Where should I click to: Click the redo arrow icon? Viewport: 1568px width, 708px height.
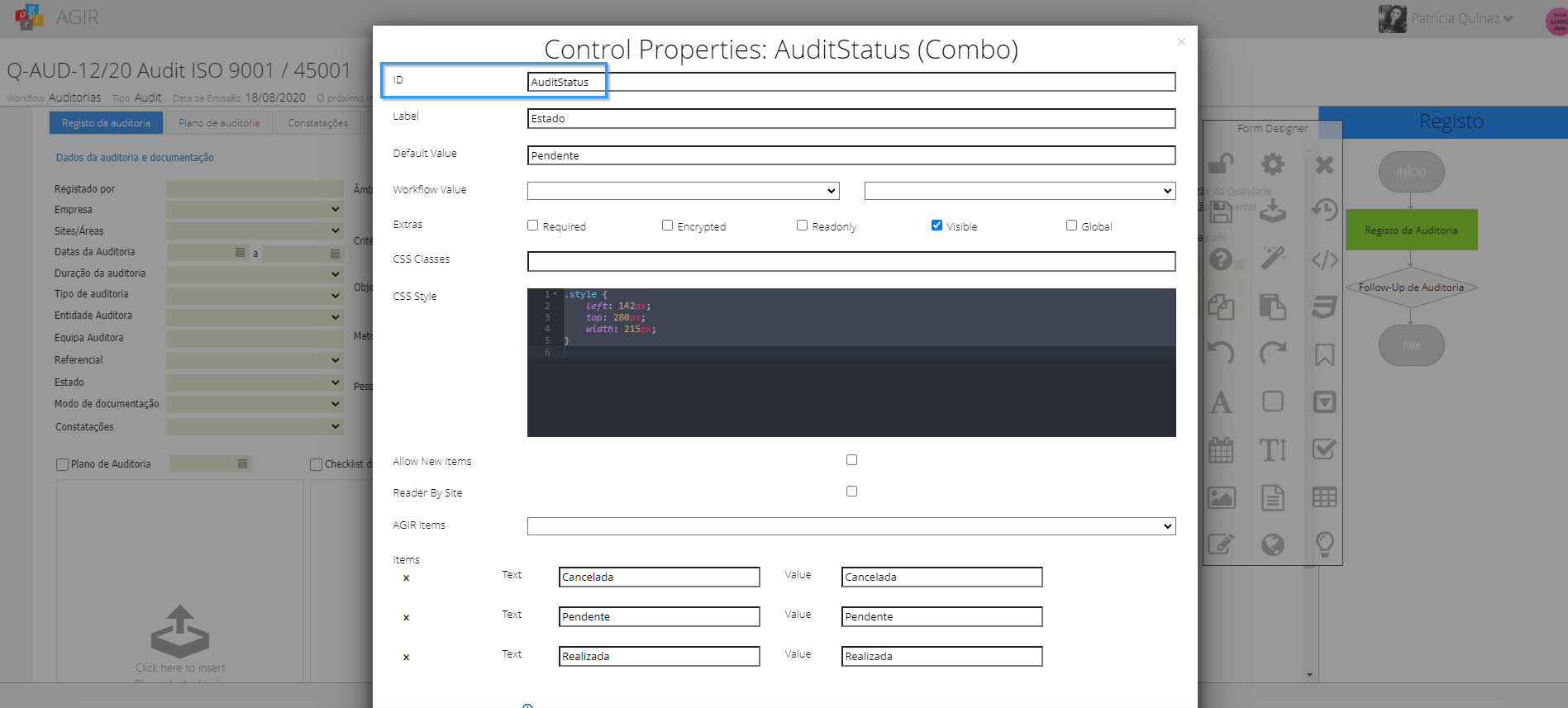(1273, 353)
